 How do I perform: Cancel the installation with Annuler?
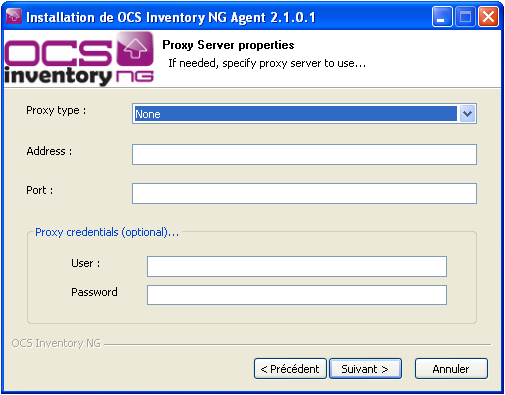(451, 369)
